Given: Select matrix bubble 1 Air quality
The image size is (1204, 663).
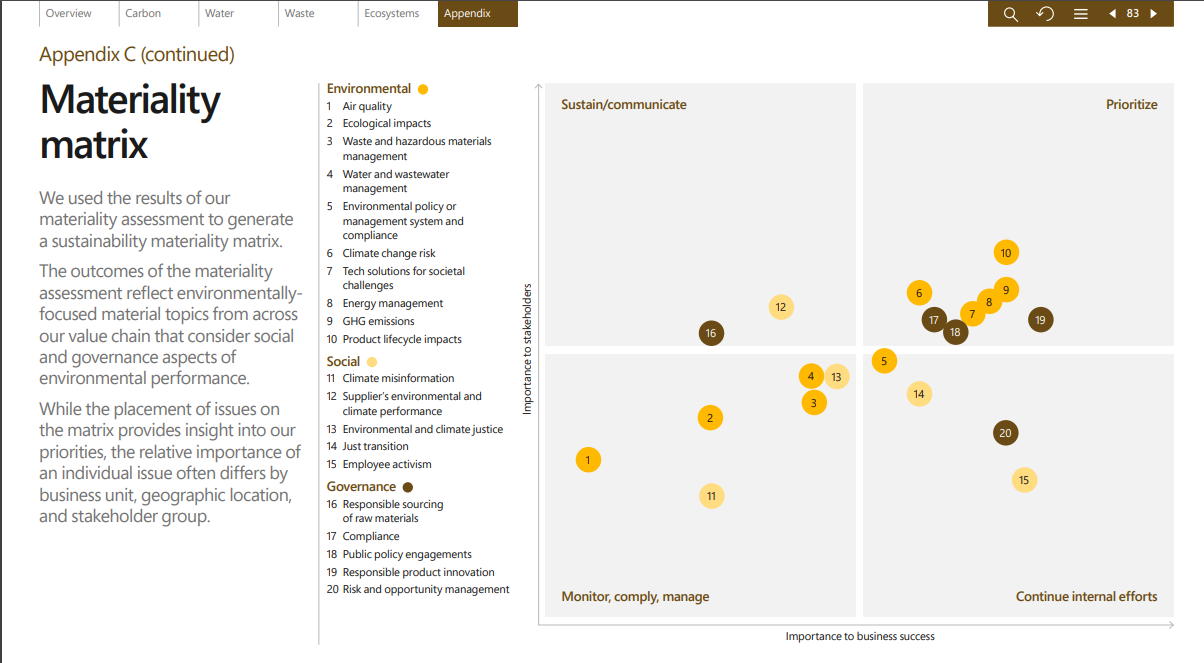Looking at the screenshot, I should click(x=588, y=460).
